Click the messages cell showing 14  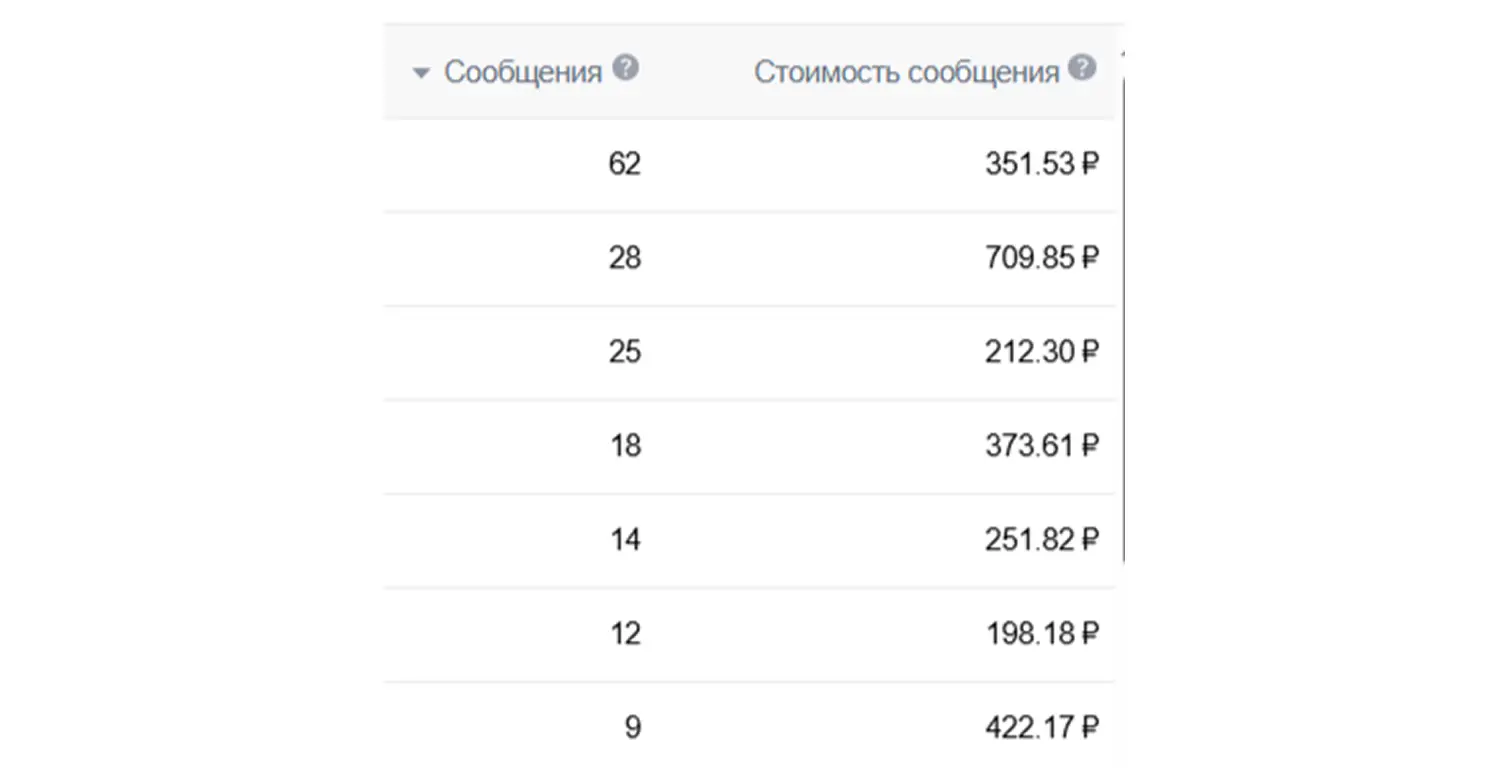click(625, 540)
